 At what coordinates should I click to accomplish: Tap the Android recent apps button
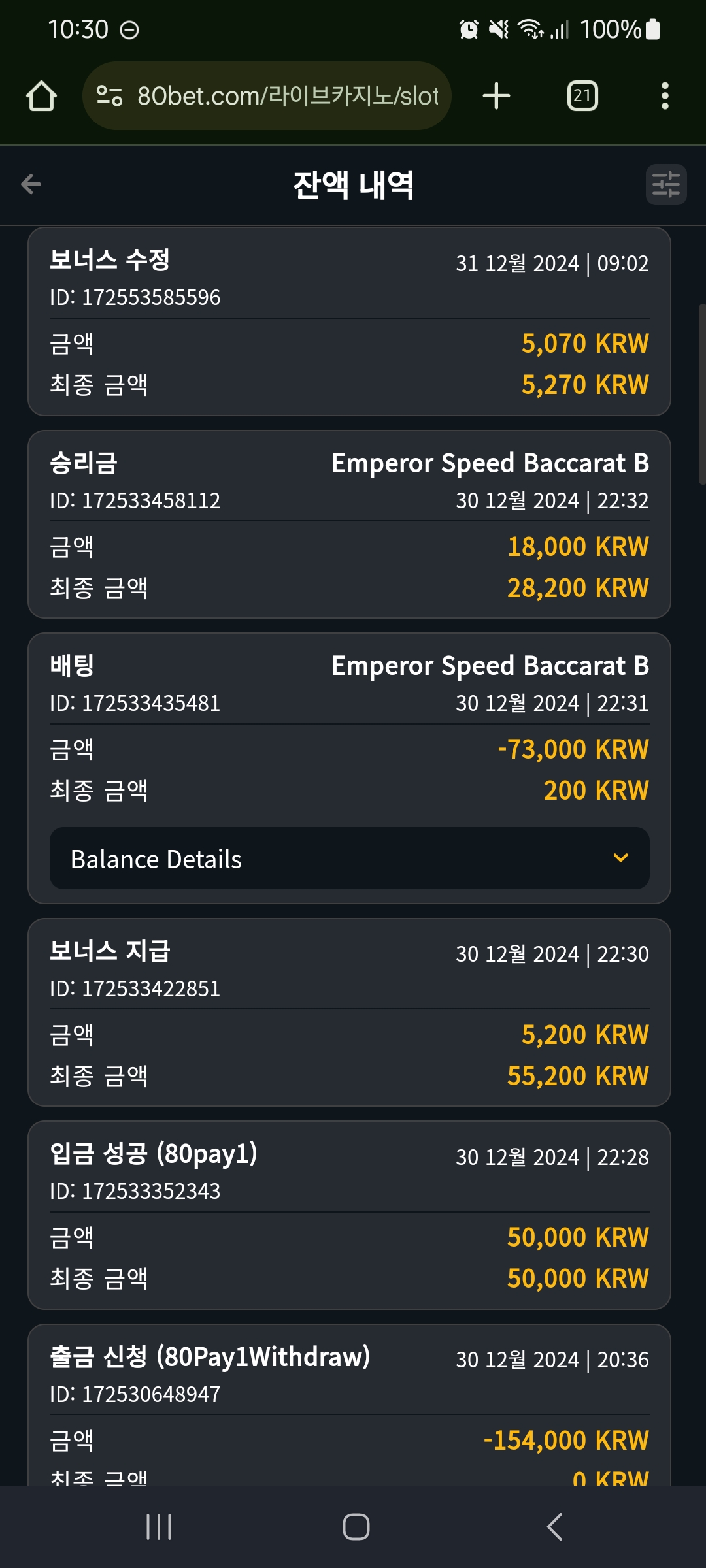tap(159, 1527)
